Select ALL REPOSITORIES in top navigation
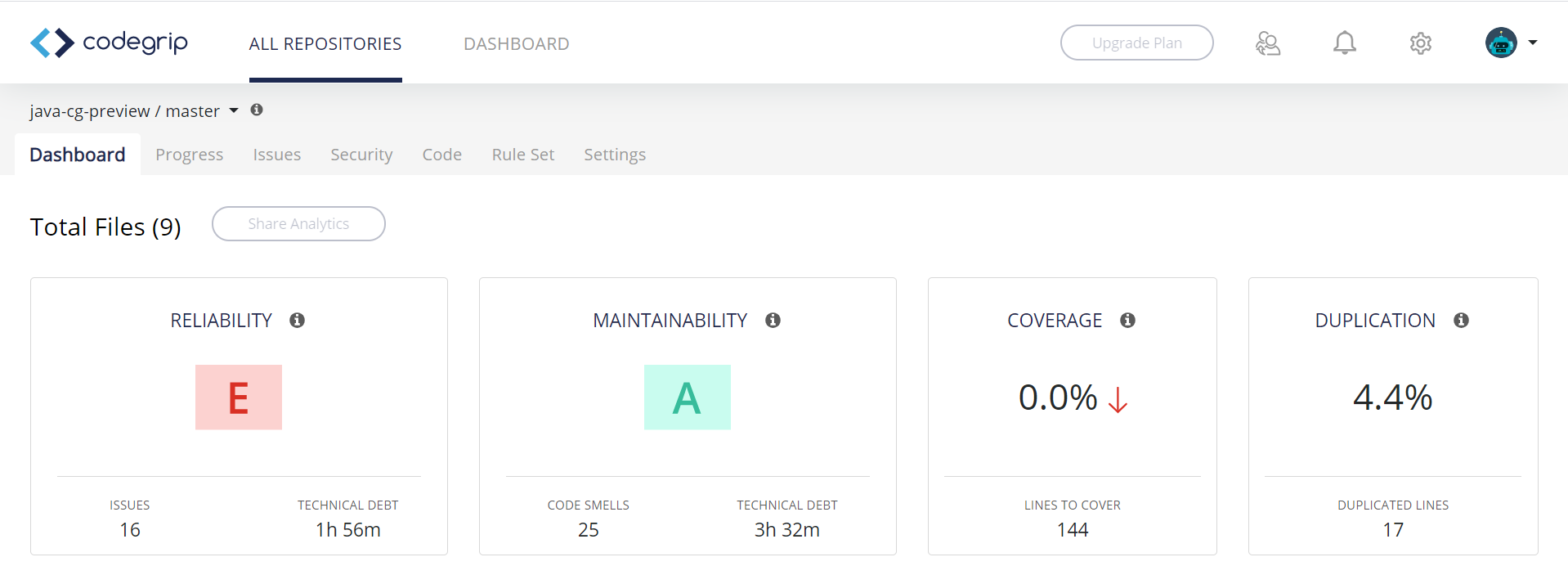Screen dimensions: 1568x566 pyautogui.click(x=325, y=44)
